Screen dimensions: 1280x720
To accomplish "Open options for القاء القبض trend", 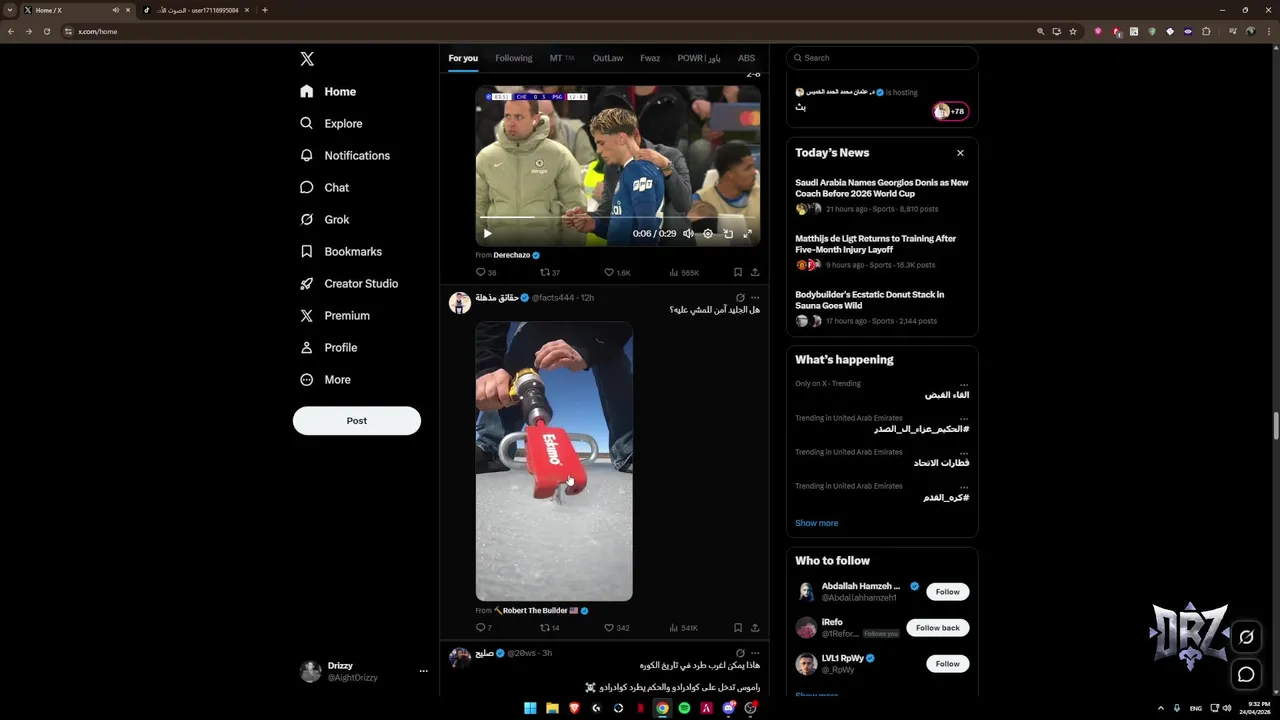I will point(964,384).
